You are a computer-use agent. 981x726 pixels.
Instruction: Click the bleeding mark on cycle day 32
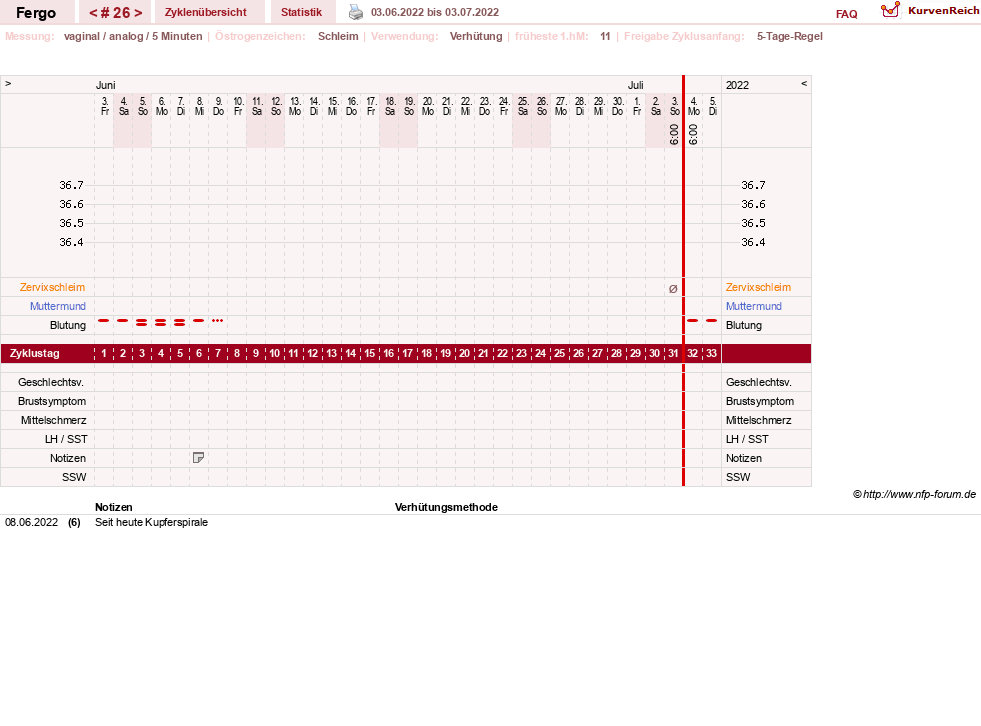(x=693, y=320)
